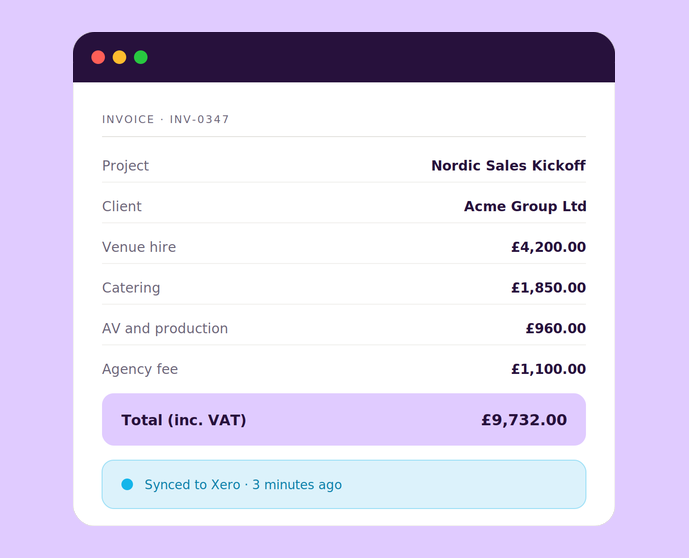This screenshot has width=689, height=558.
Task: Click the invoice number INV-0347 header
Action: point(166,120)
